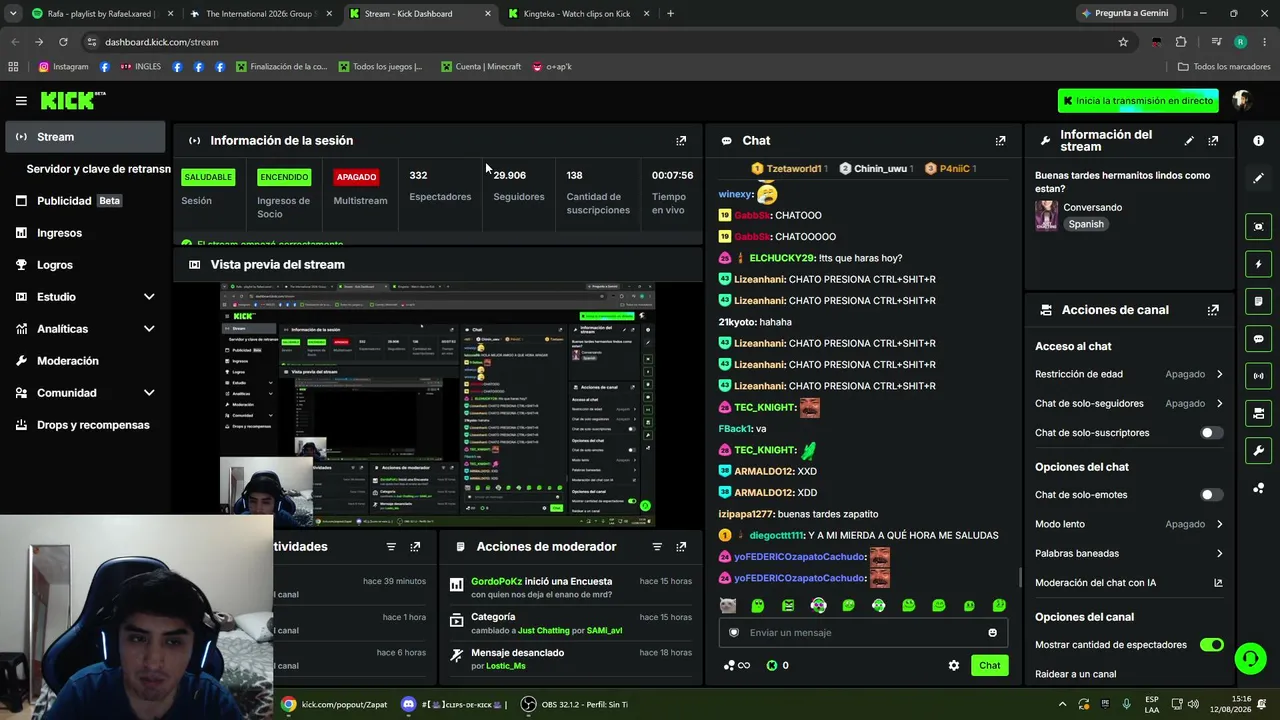Open filter menu for the activities panel
This screenshot has width=1280, height=720.
391,547
